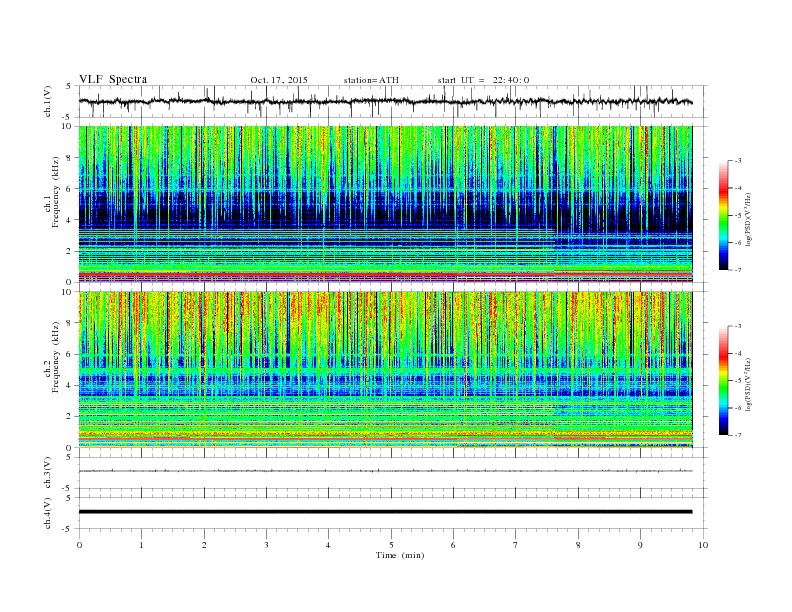Viewport: 792px width, 612px height.
Task: Click the "9" tick label on Time axis
Action: click(x=640, y=545)
